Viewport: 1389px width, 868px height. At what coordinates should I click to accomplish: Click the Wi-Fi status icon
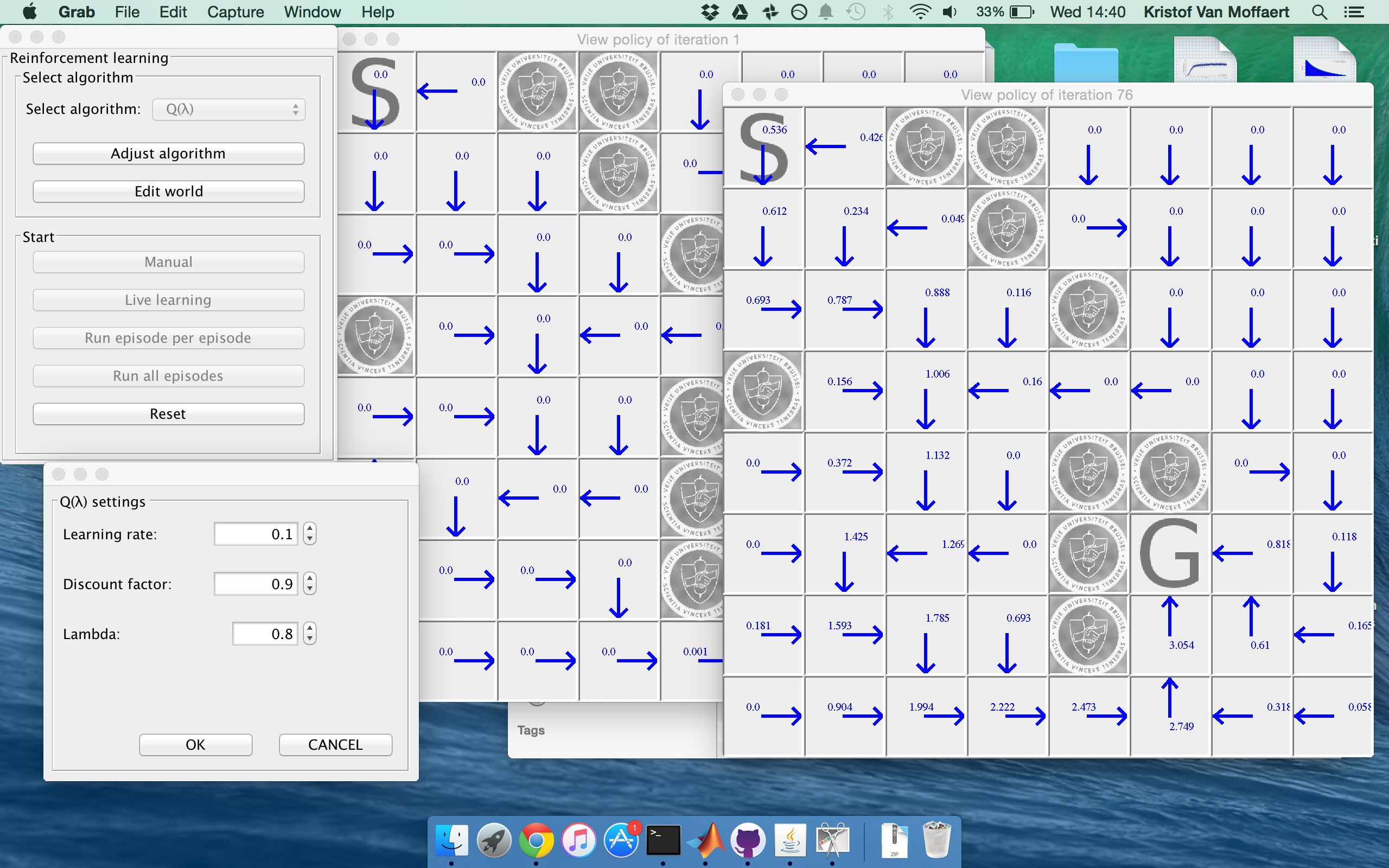coord(920,12)
